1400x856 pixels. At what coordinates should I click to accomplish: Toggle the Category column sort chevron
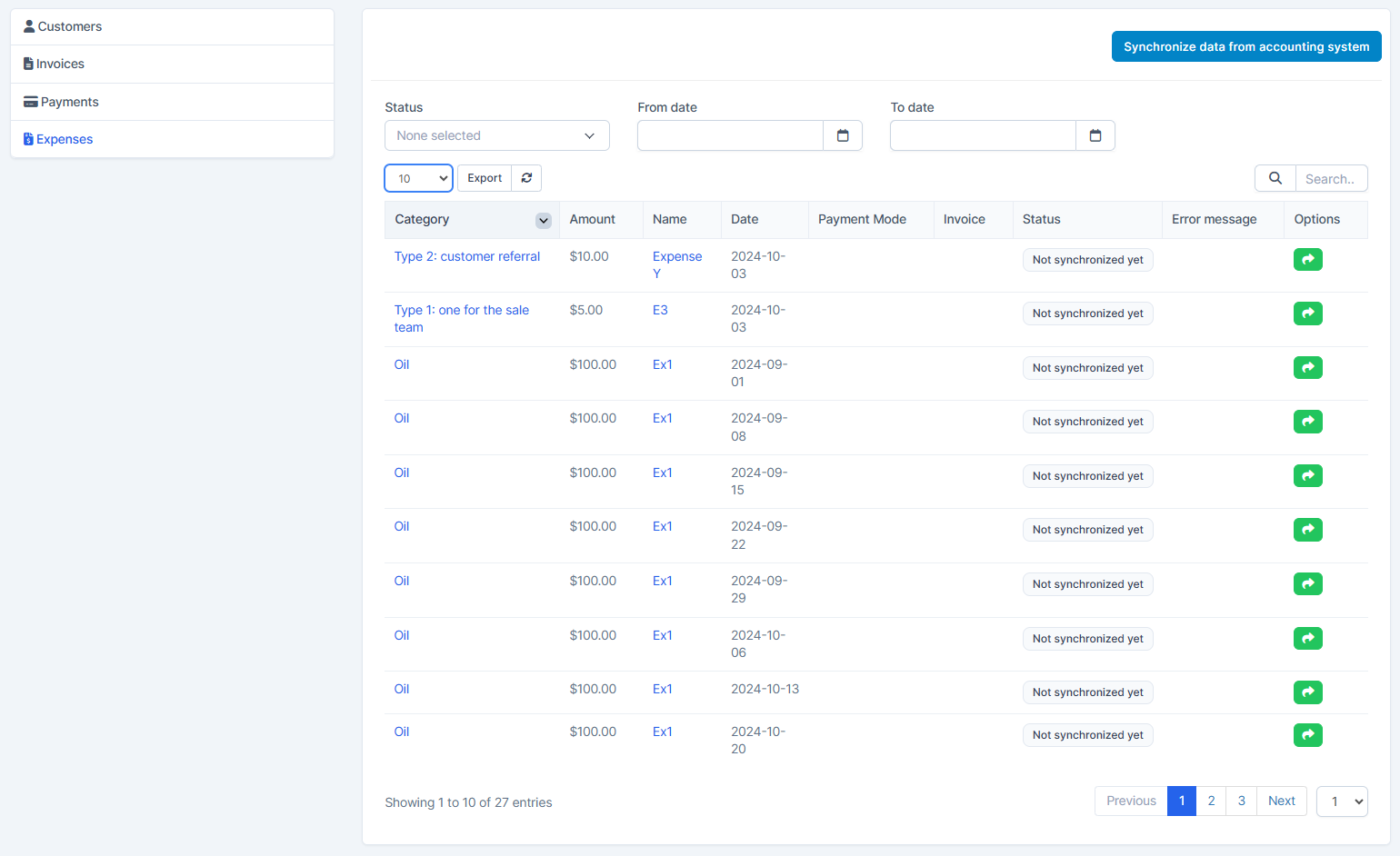click(x=543, y=220)
